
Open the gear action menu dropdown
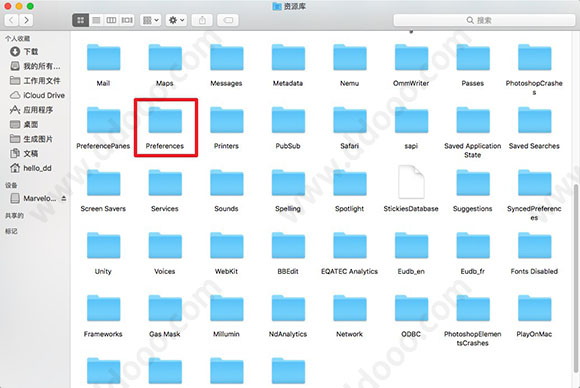176,20
